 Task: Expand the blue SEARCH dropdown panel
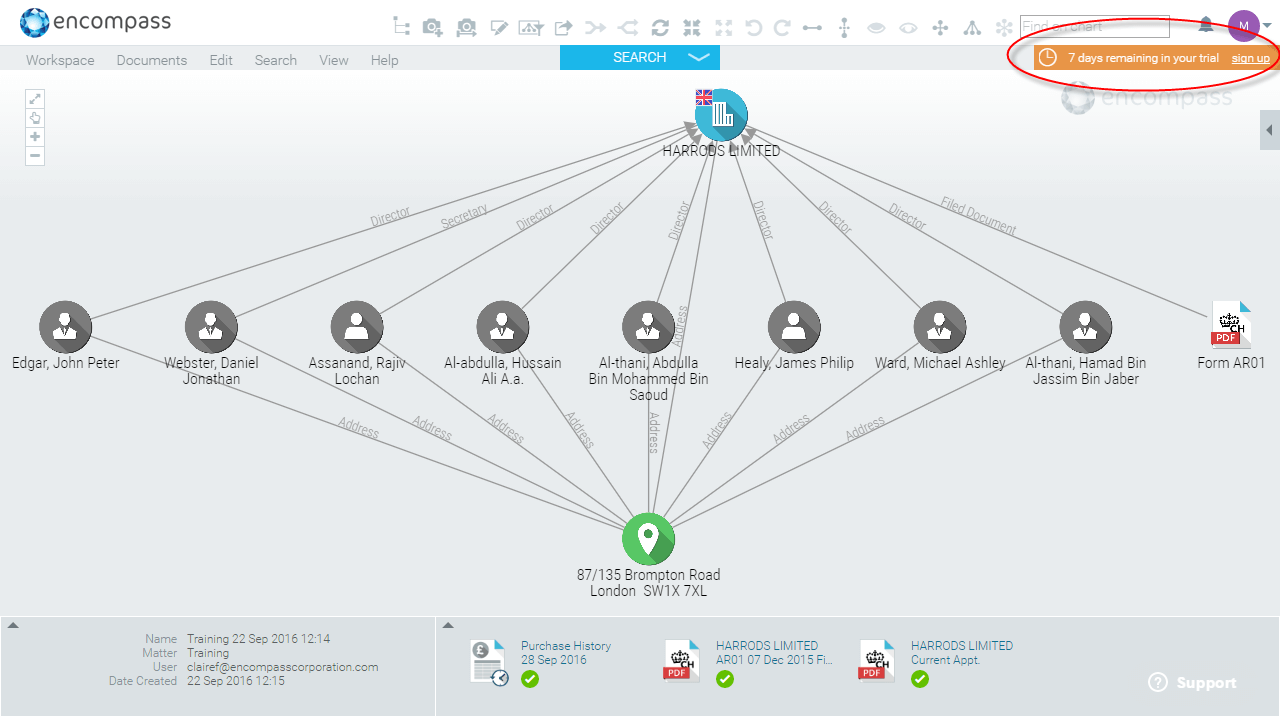pos(640,58)
